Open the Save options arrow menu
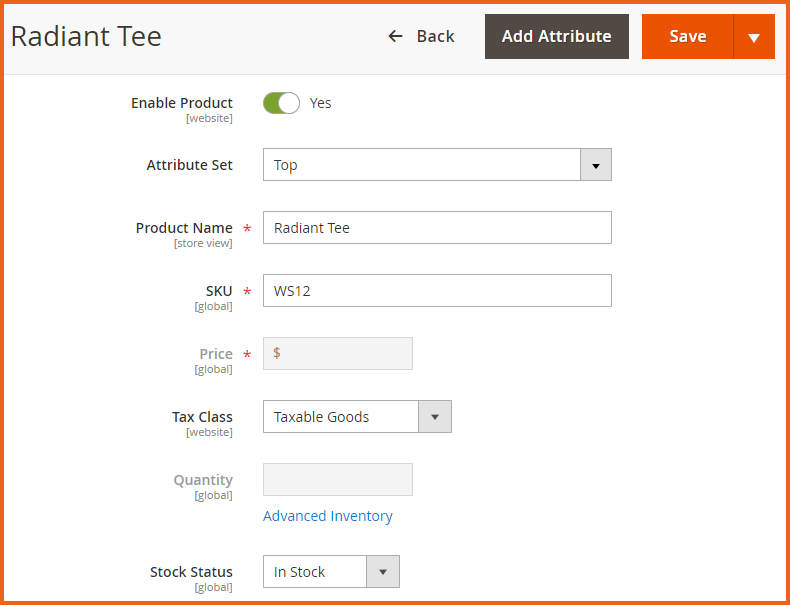 [x=754, y=37]
